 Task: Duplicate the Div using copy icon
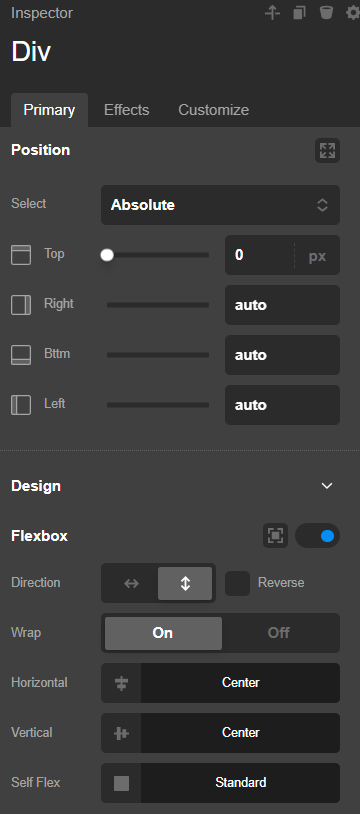[299, 12]
